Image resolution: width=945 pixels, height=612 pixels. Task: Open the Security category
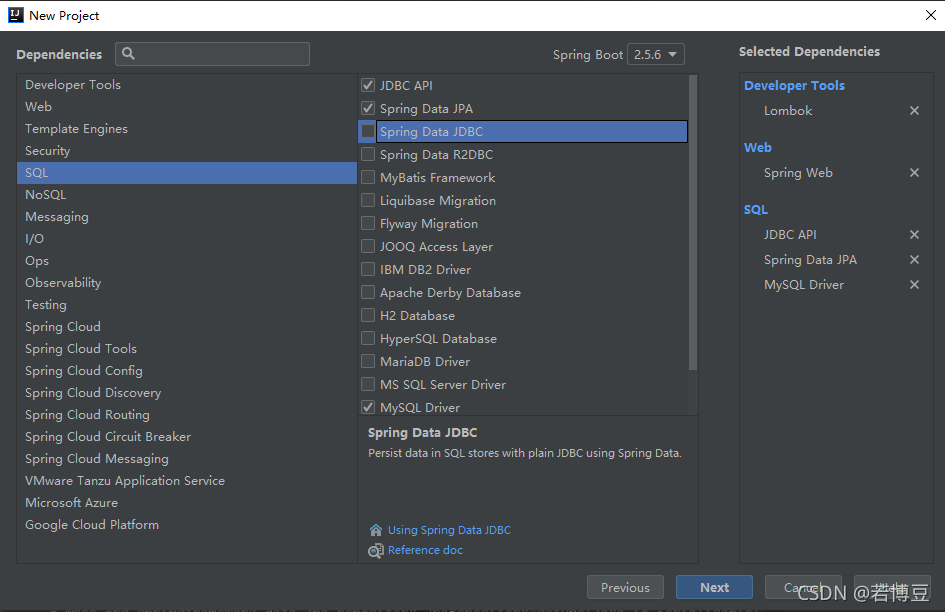coord(187,151)
